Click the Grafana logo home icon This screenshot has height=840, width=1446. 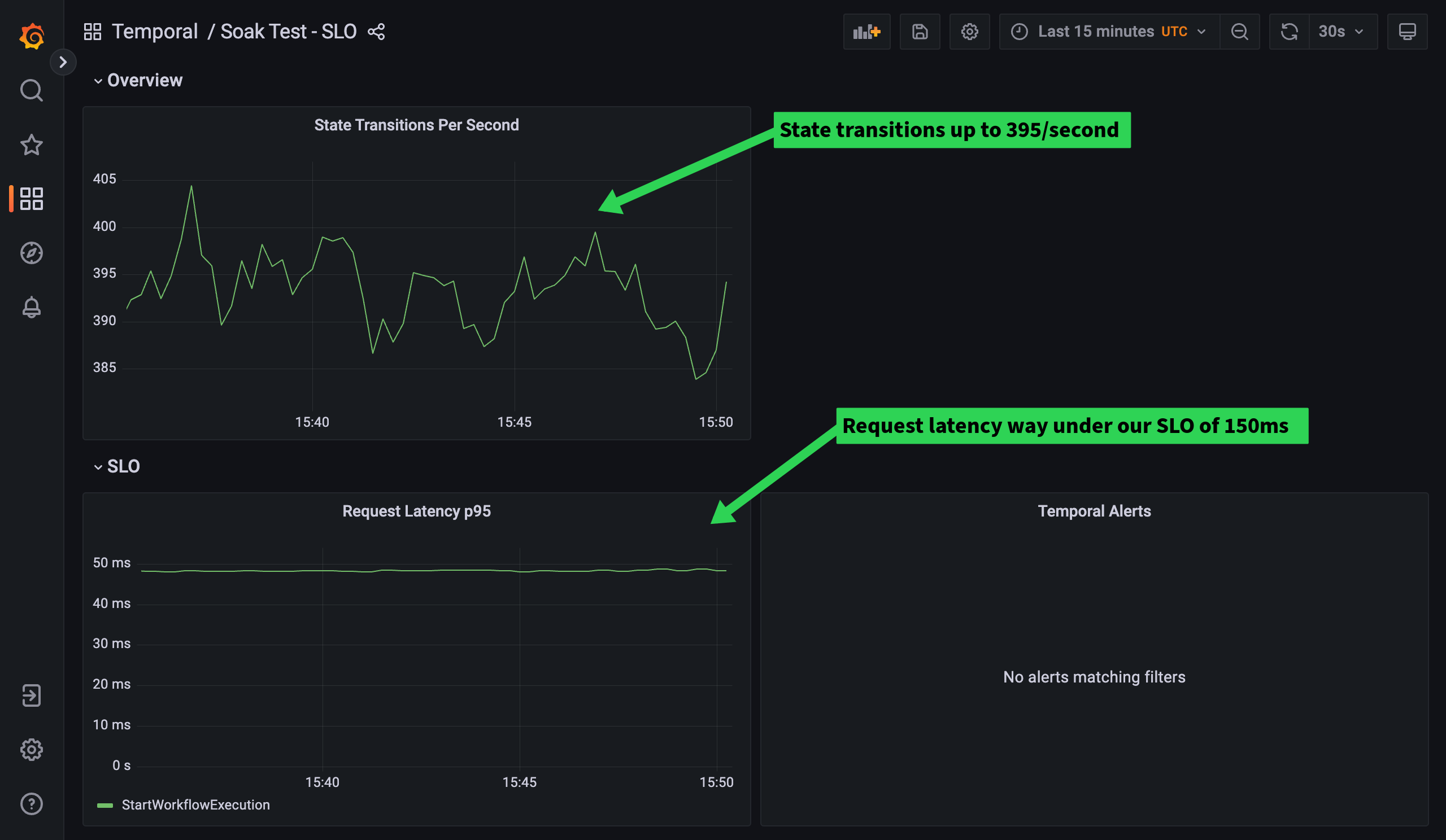pos(32,36)
